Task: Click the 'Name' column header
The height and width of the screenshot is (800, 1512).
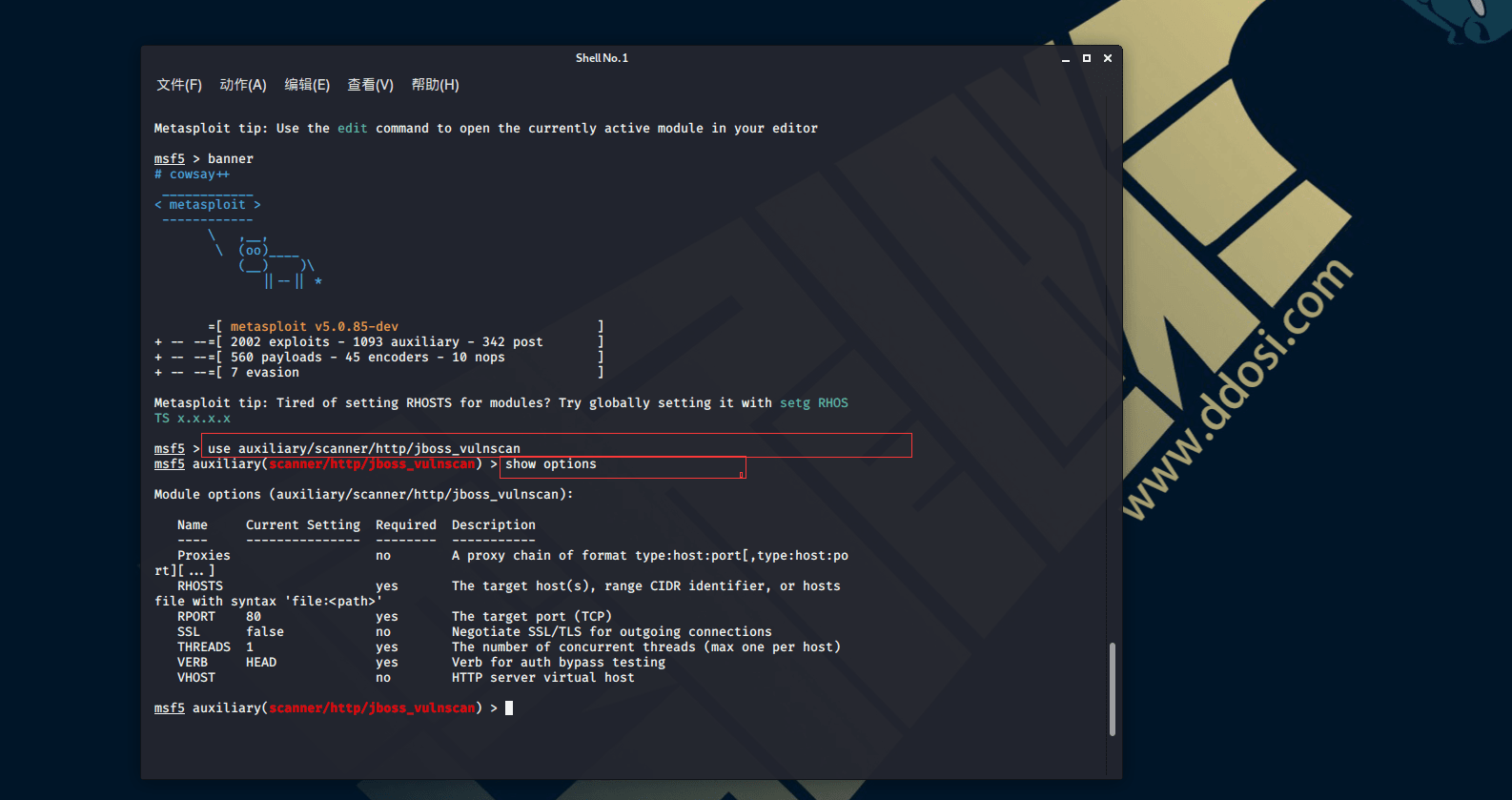Action: 193,525
